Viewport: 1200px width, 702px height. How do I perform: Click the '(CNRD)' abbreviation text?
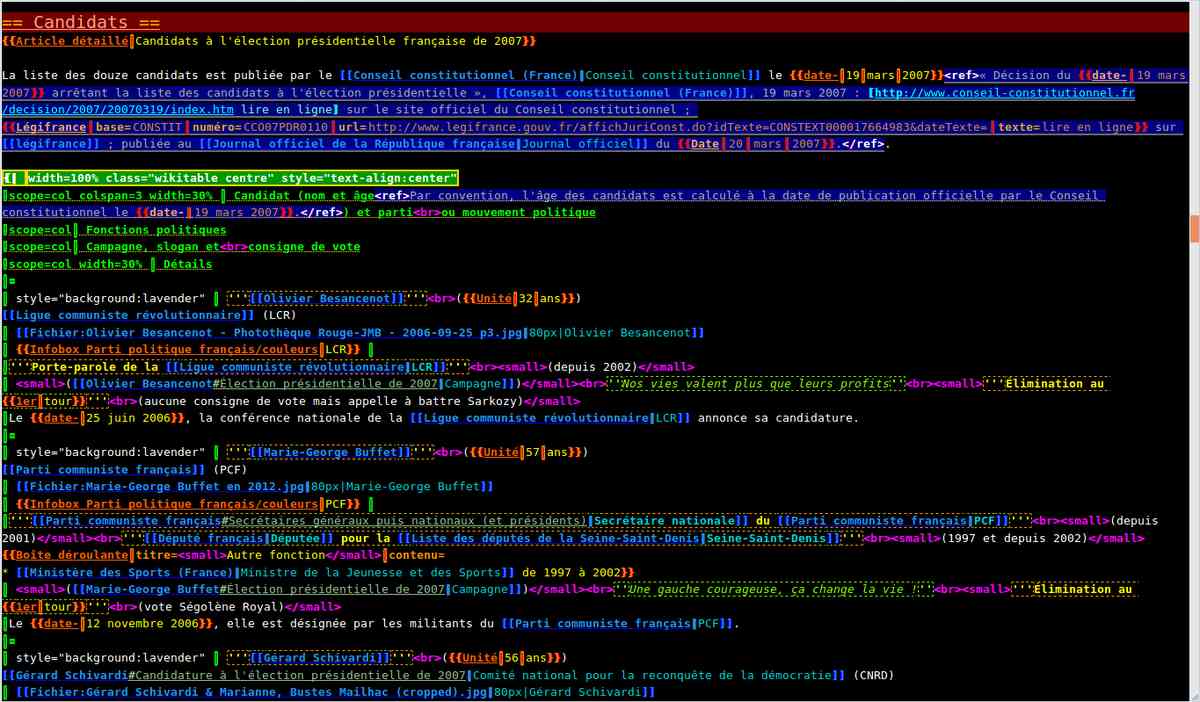(872, 675)
